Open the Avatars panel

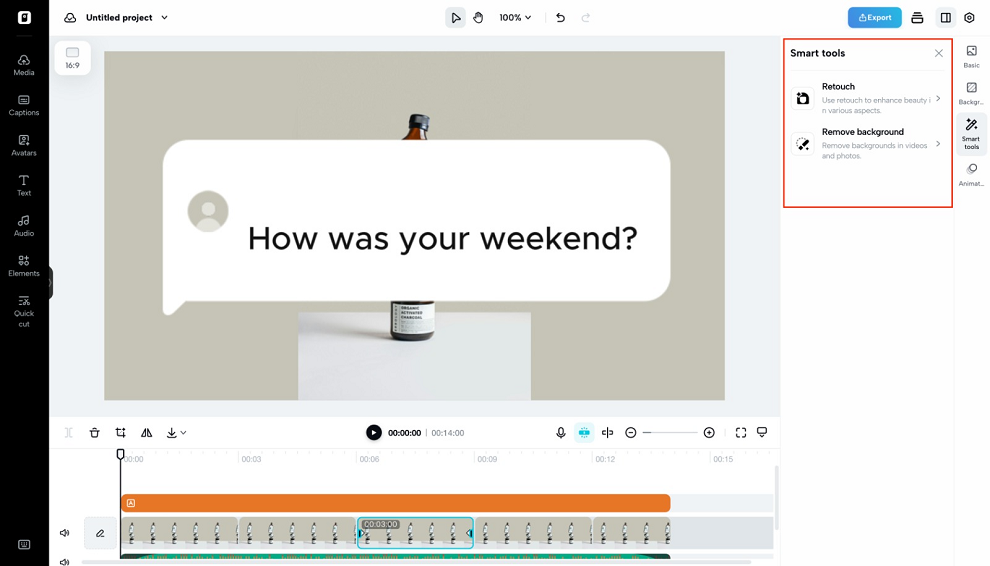[x=24, y=145]
